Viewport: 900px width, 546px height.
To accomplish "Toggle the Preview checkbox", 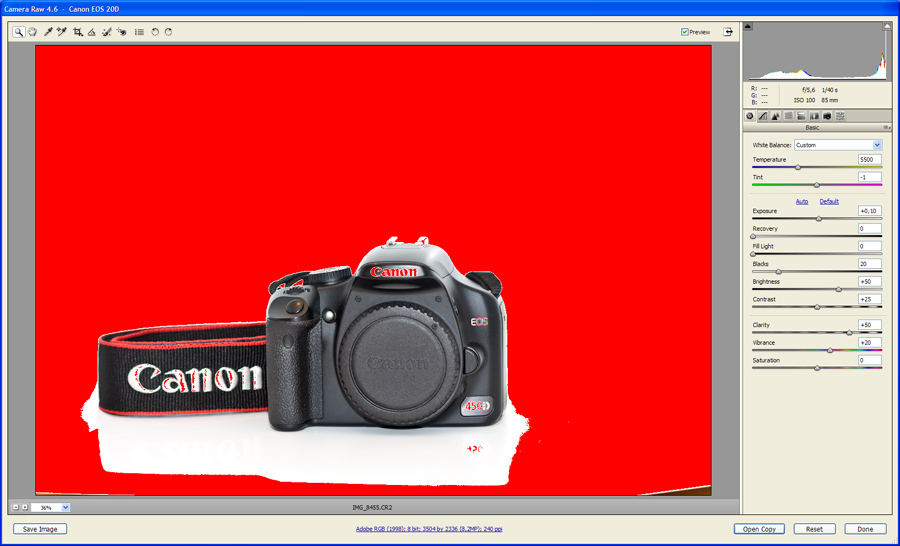I will coord(685,32).
